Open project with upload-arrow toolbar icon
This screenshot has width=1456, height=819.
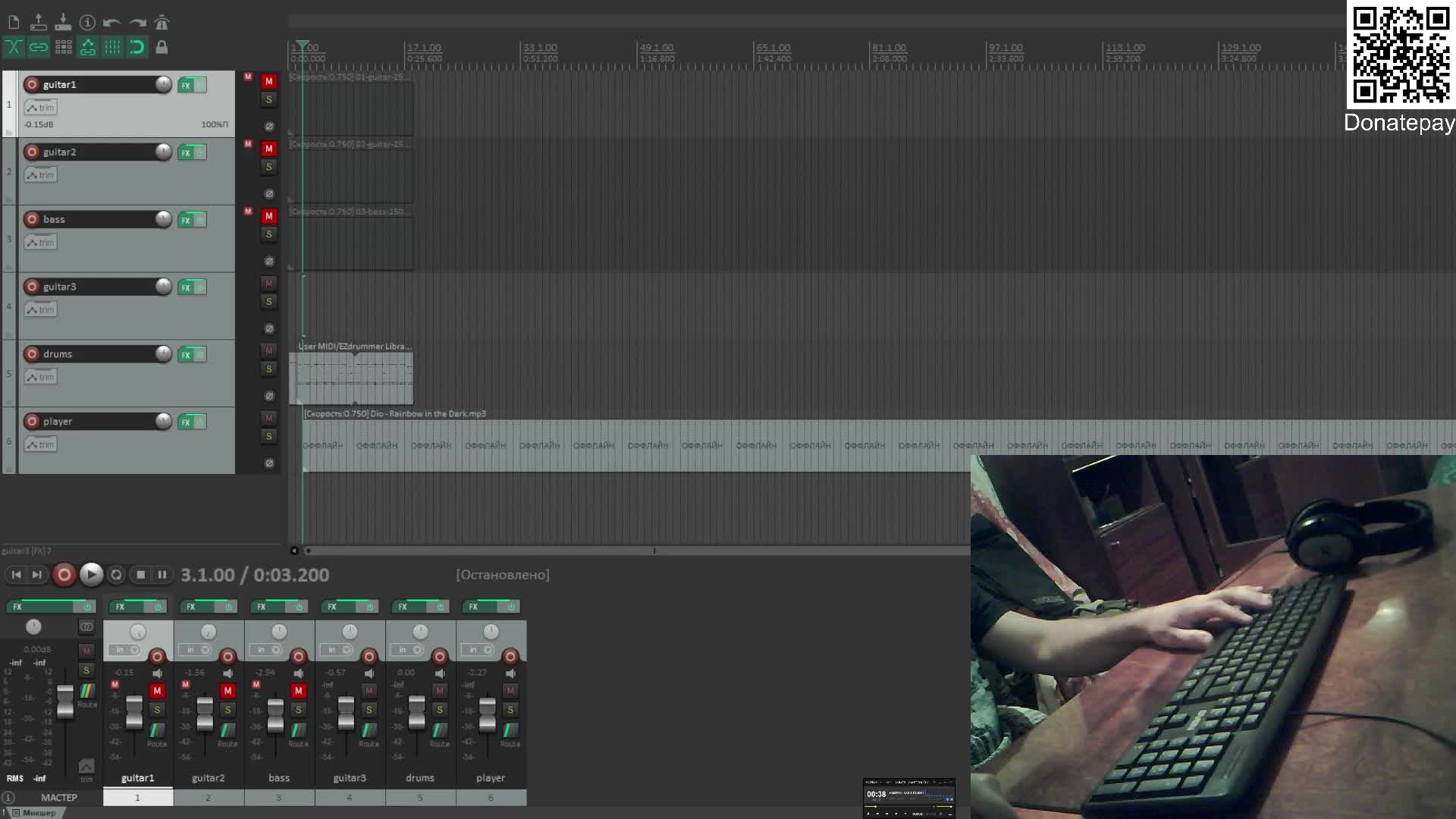(x=38, y=22)
